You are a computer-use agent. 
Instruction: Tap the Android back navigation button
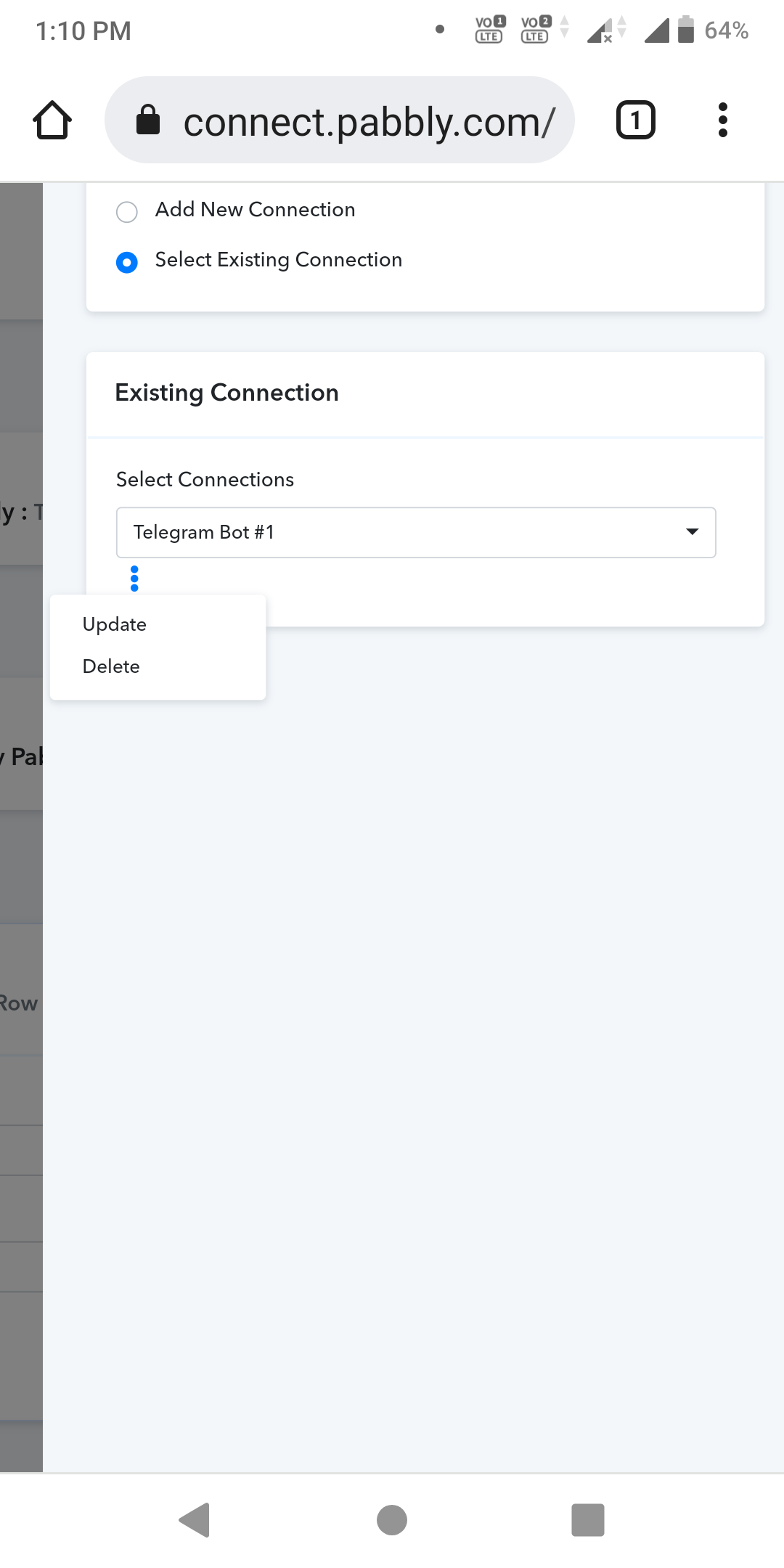[x=195, y=1520]
